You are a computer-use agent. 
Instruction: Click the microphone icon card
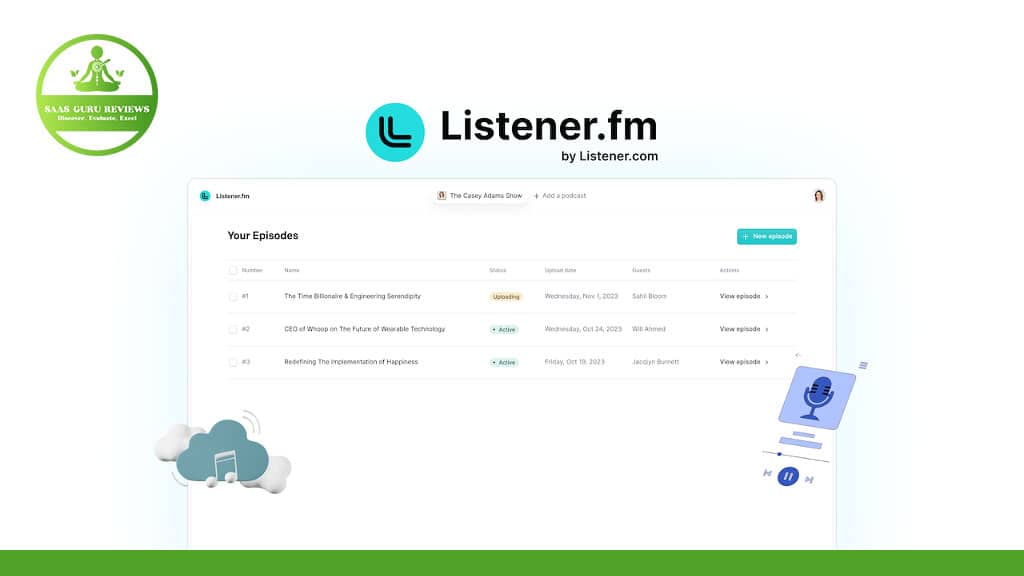point(817,397)
